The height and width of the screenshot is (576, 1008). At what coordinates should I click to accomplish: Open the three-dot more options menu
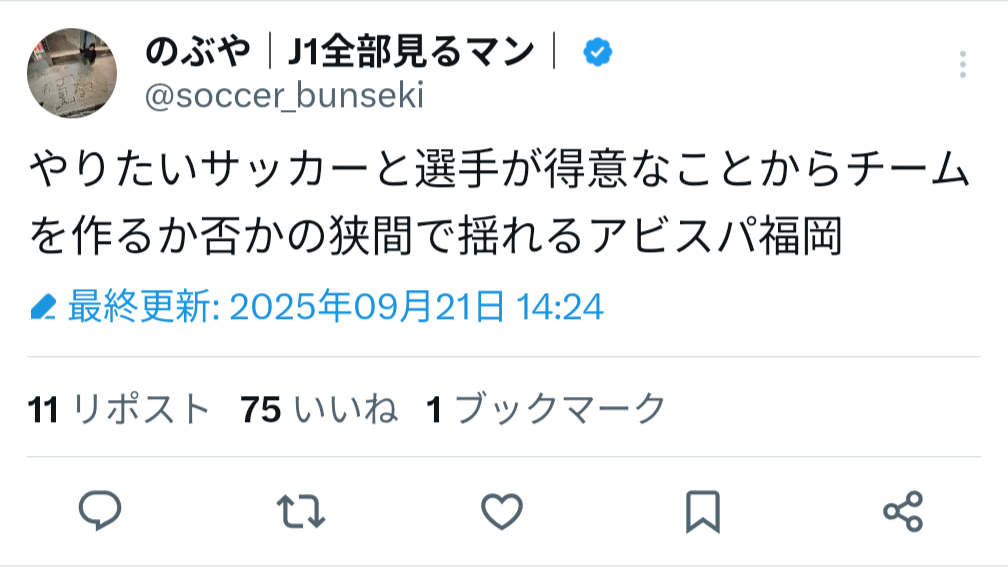962,64
